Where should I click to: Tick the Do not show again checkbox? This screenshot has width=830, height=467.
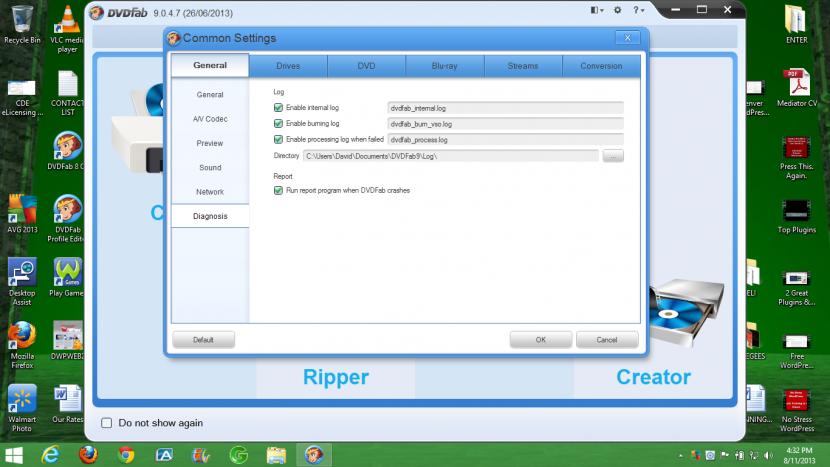pyautogui.click(x=106, y=423)
